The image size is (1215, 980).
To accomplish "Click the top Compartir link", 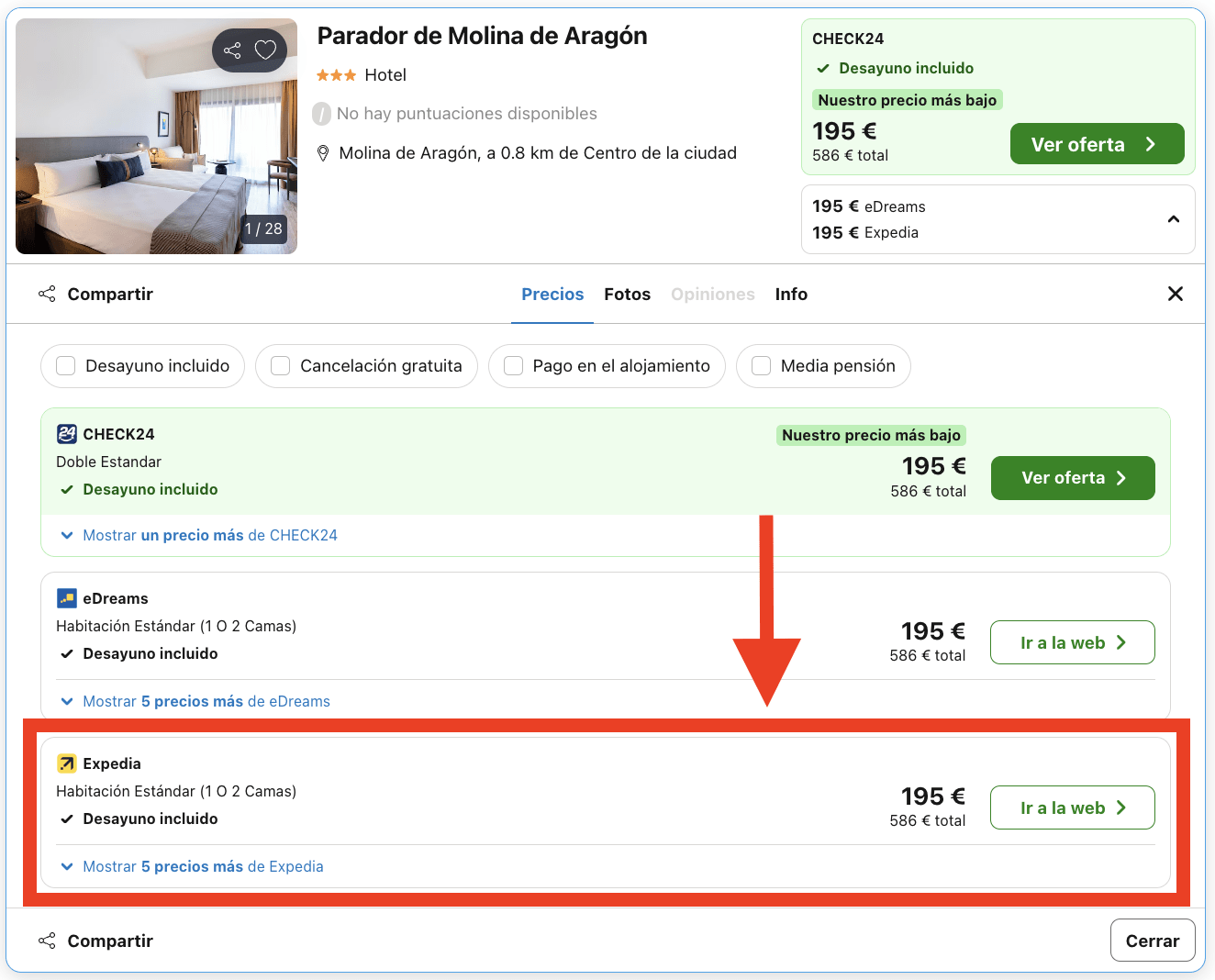I will point(110,294).
